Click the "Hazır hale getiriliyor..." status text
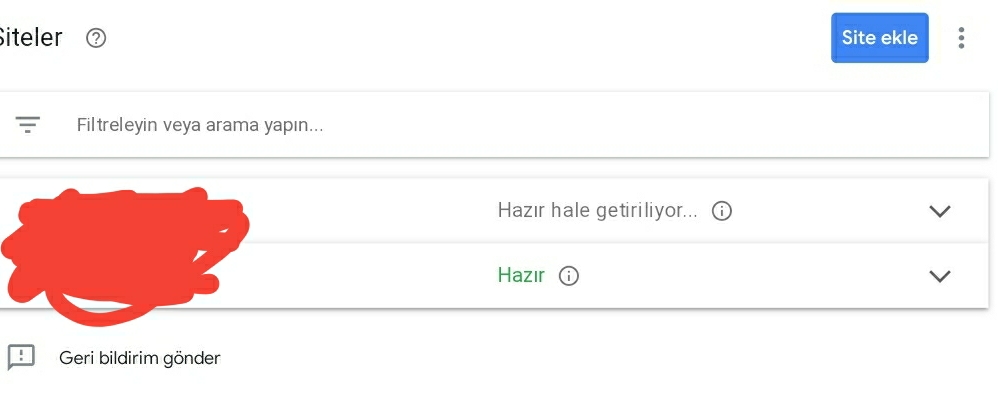The image size is (998, 393). click(597, 210)
